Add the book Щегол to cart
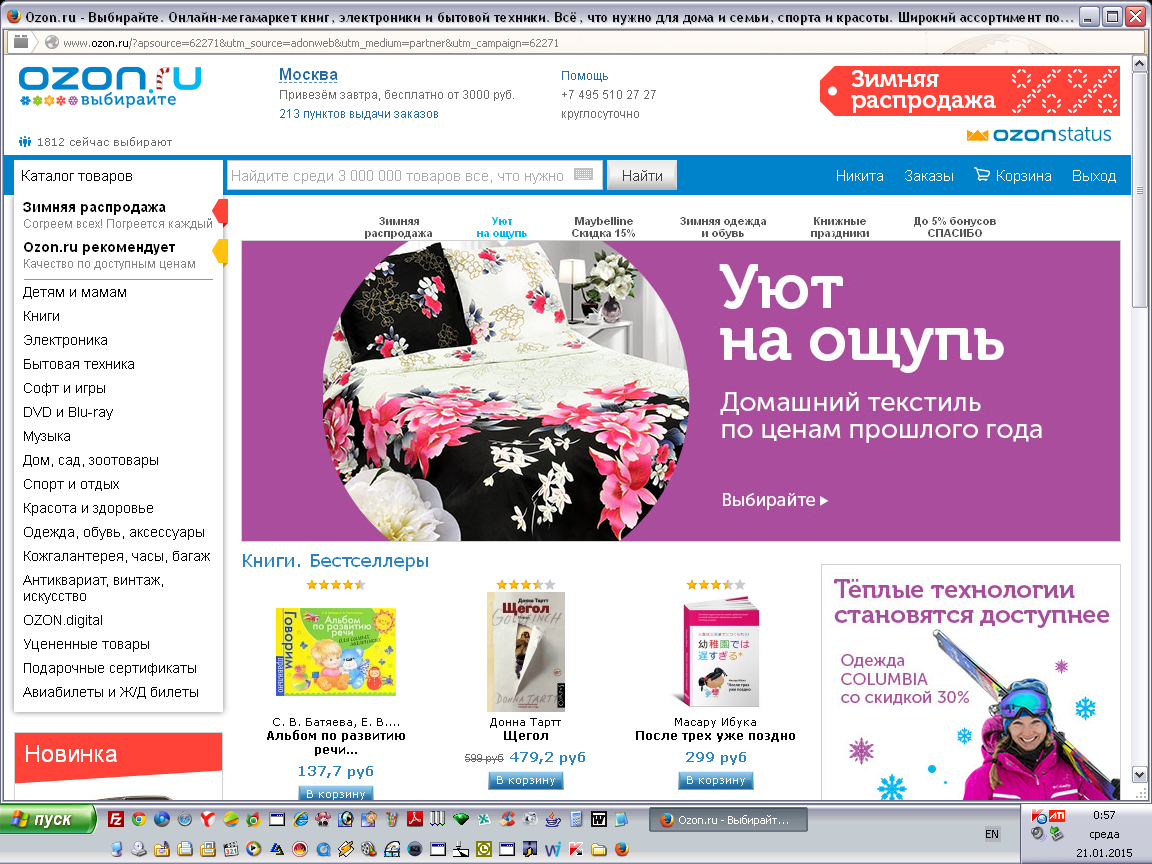 pyautogui.click(x=525, y=780)
